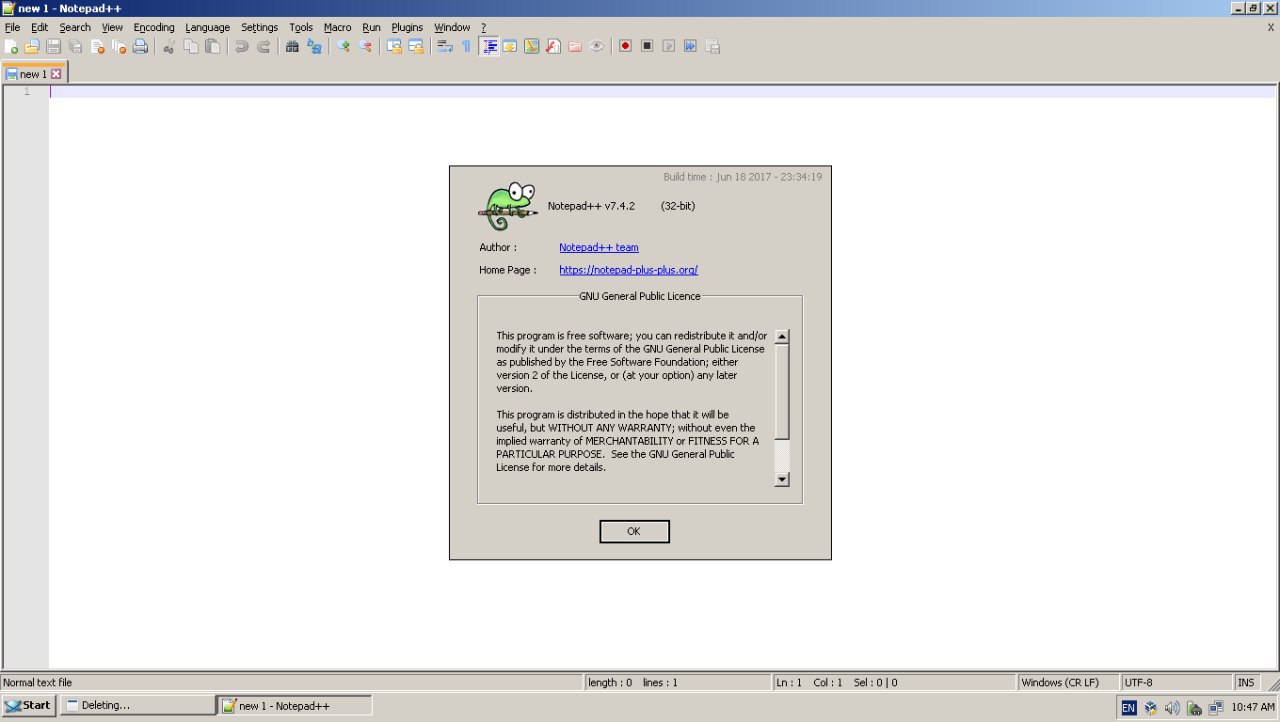Viewport: 1280px width, 722px height.
Task: Toggle synchronized vertical scrolling icon
Action: tap(394, 46)
